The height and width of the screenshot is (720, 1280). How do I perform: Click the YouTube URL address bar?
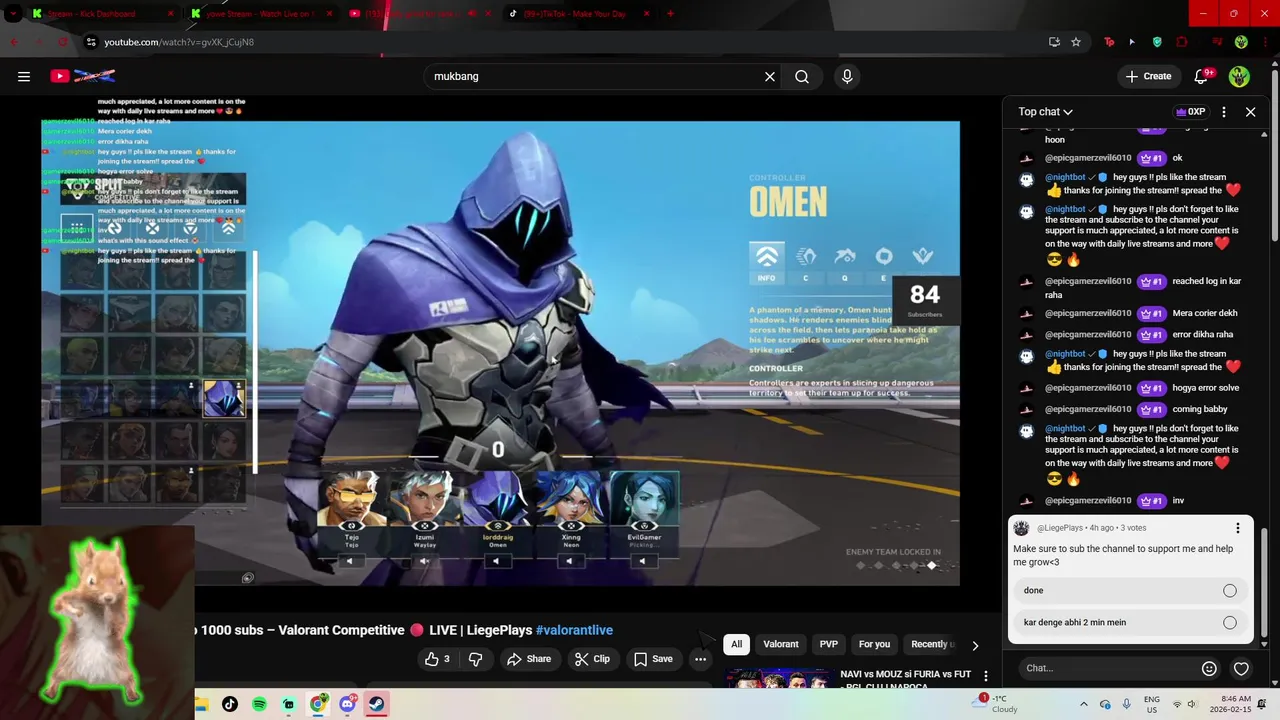point(560,42)
